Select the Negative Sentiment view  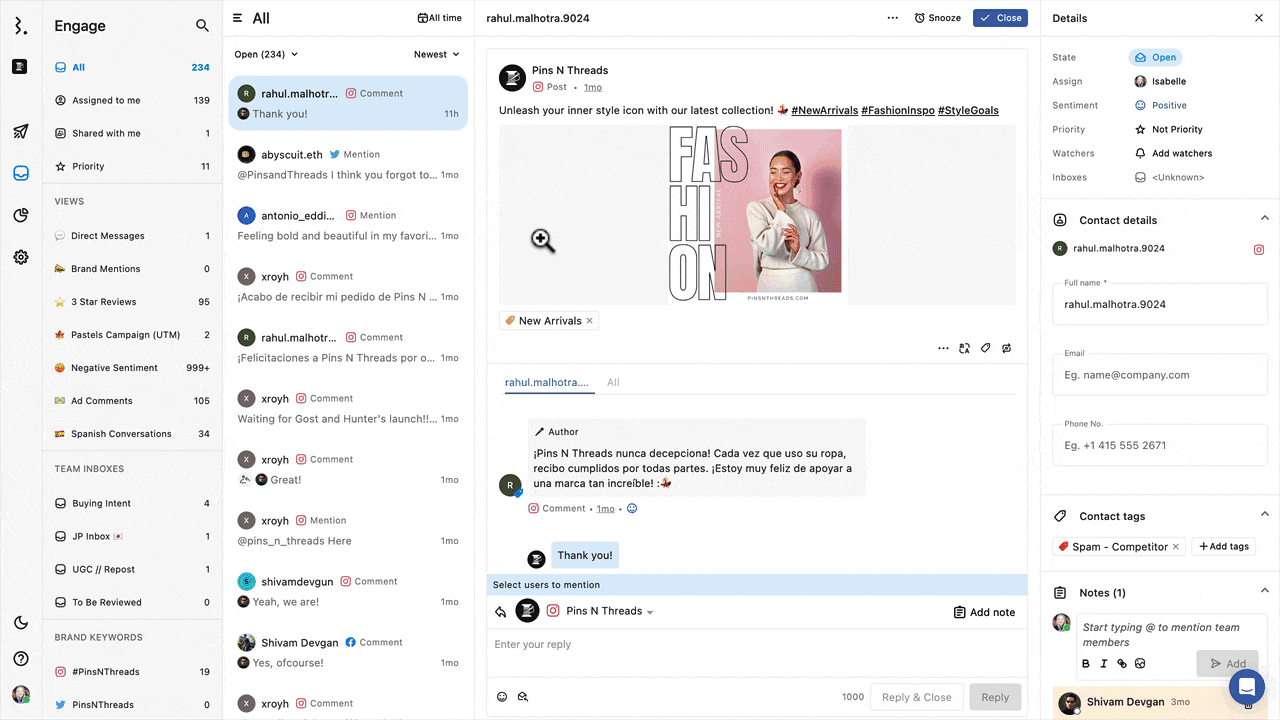[114, 368]
